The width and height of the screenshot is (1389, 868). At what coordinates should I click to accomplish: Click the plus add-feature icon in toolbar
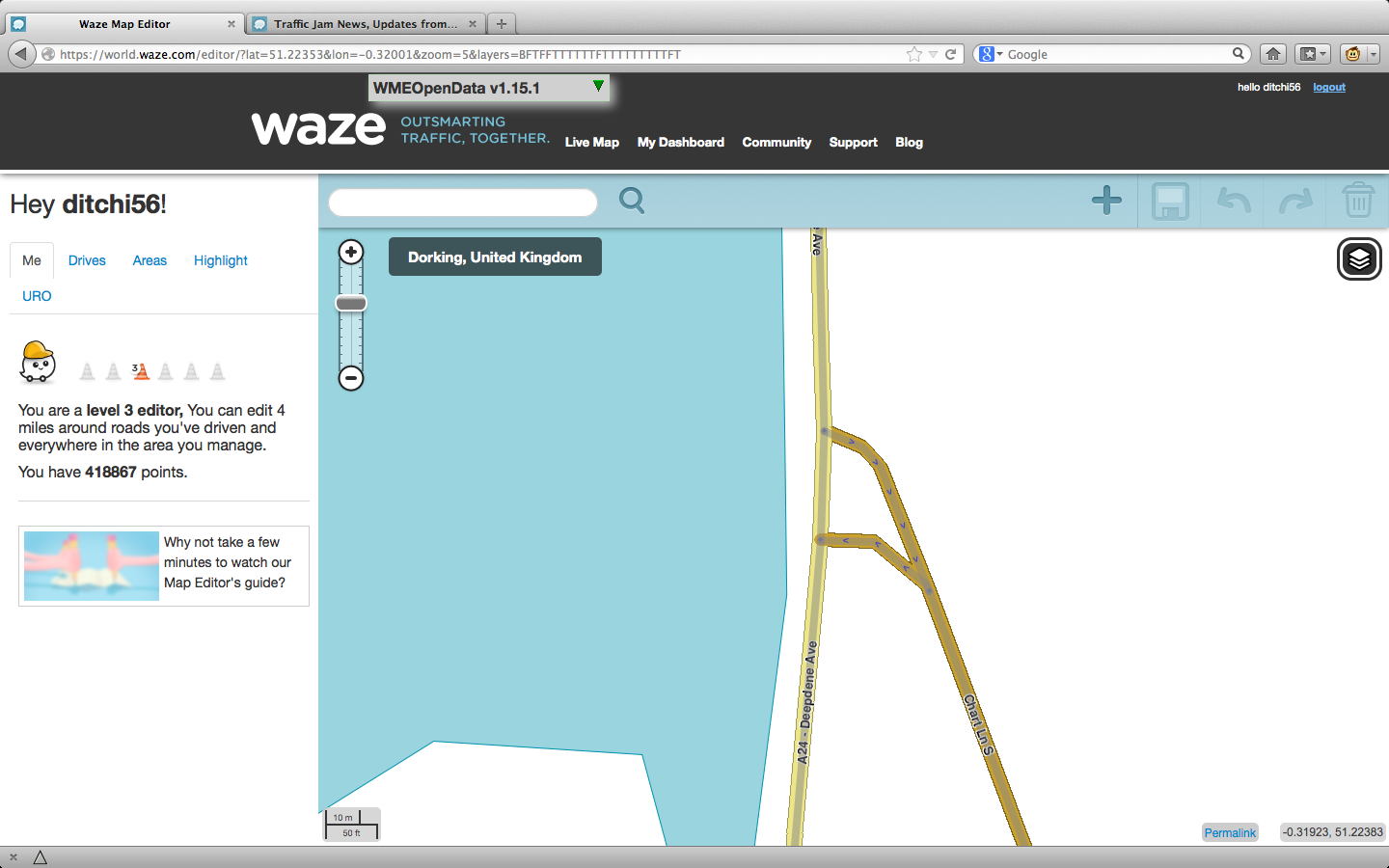point(1106,201)
